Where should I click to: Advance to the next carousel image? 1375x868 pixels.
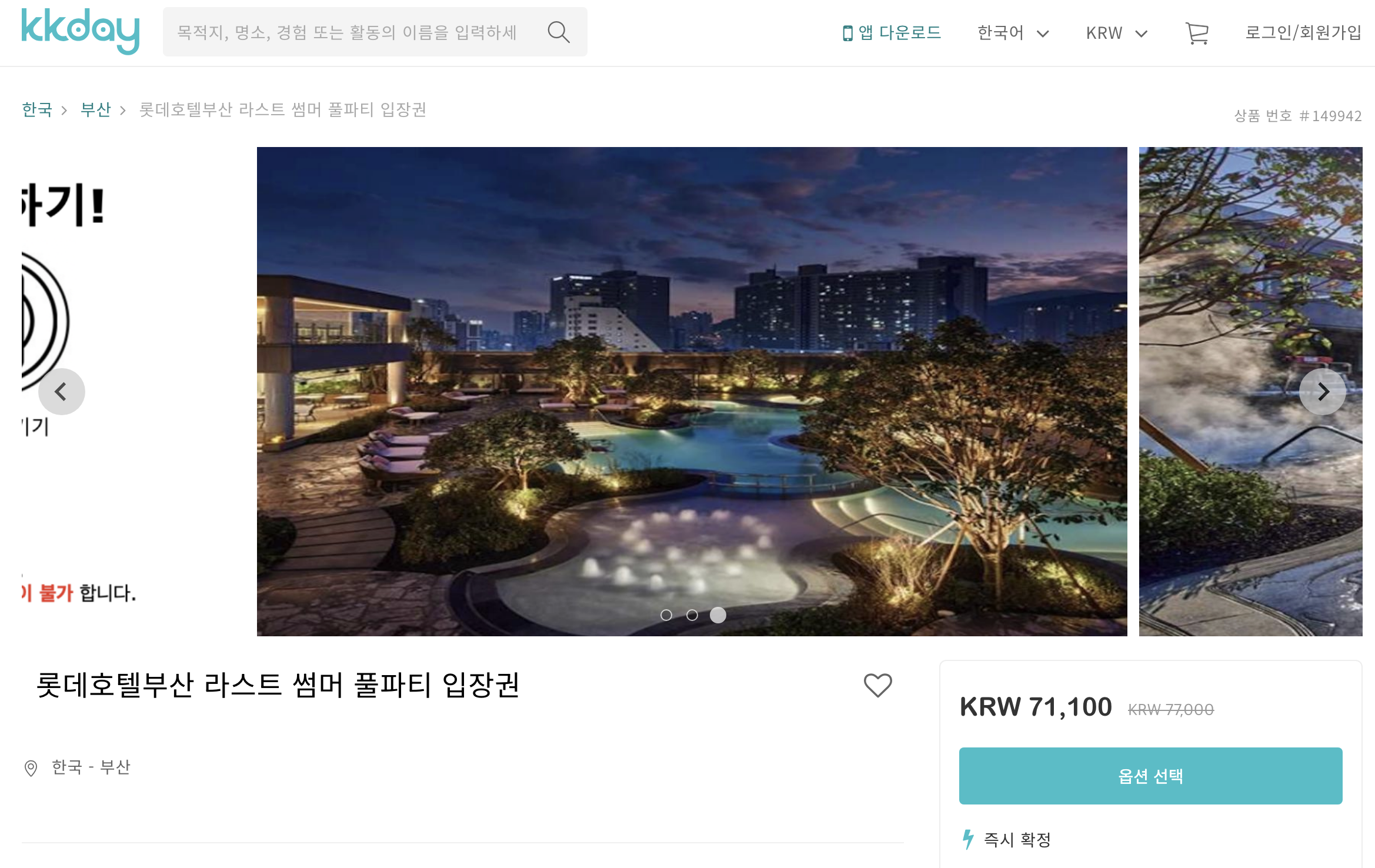click(x=1323, y=392)
